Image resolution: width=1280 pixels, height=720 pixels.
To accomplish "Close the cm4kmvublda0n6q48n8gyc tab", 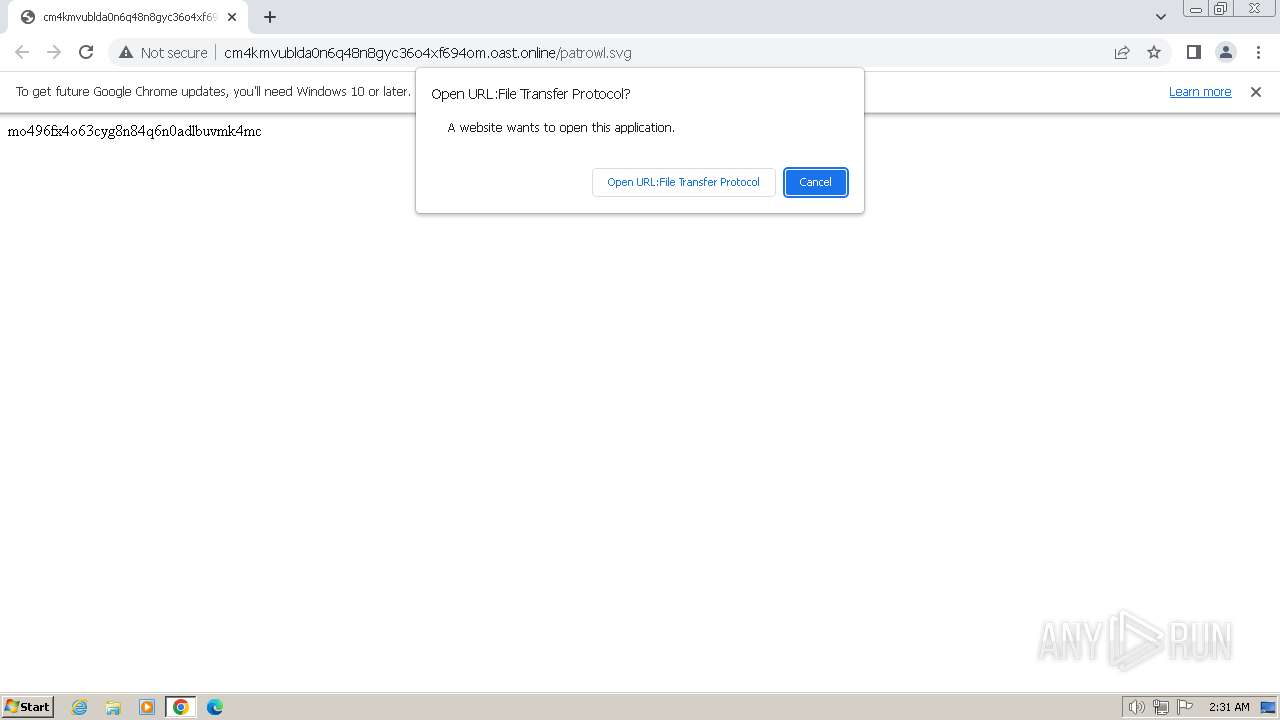I will click(232, 17).
